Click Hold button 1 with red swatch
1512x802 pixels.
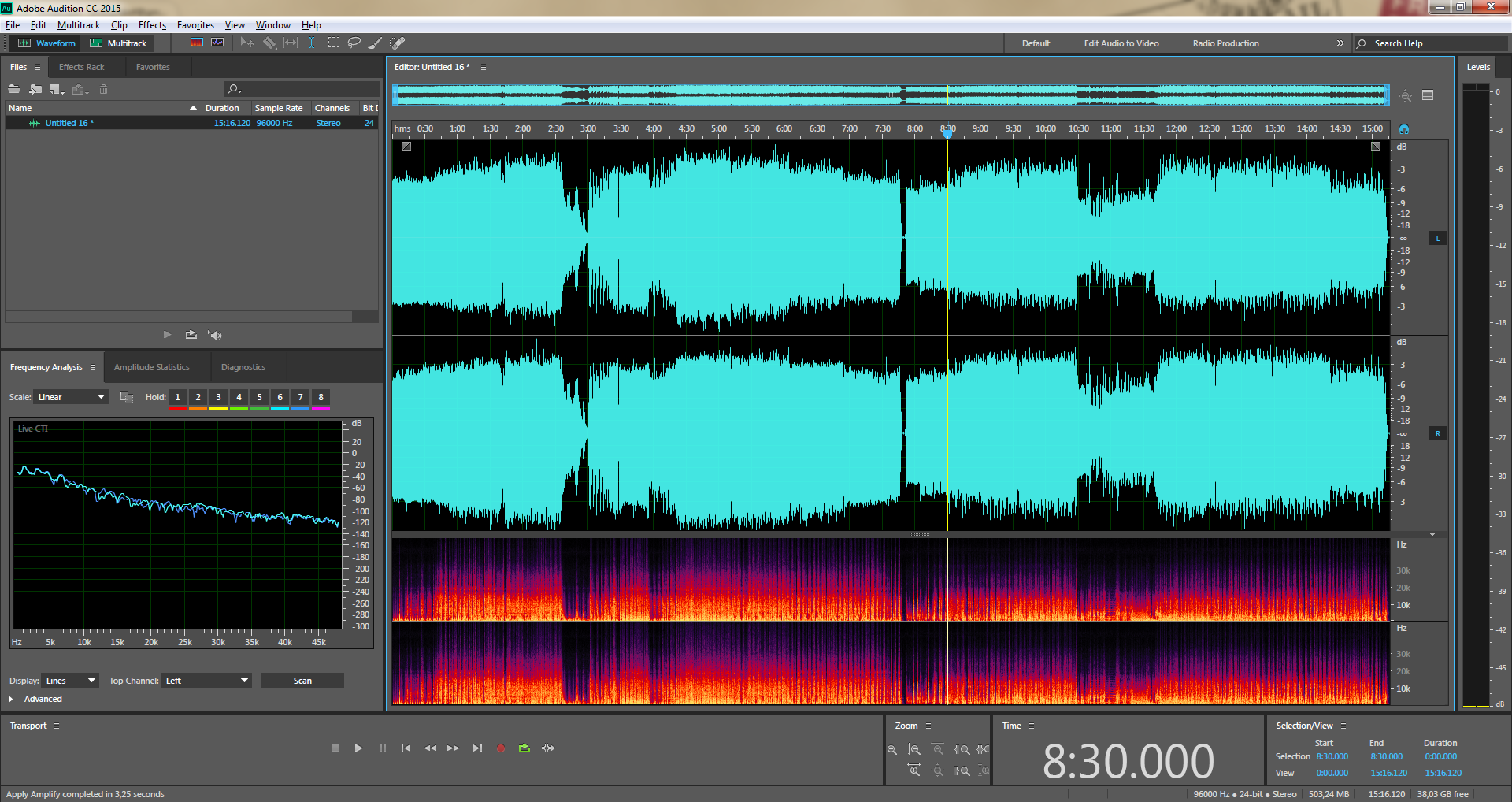[177, 398]
